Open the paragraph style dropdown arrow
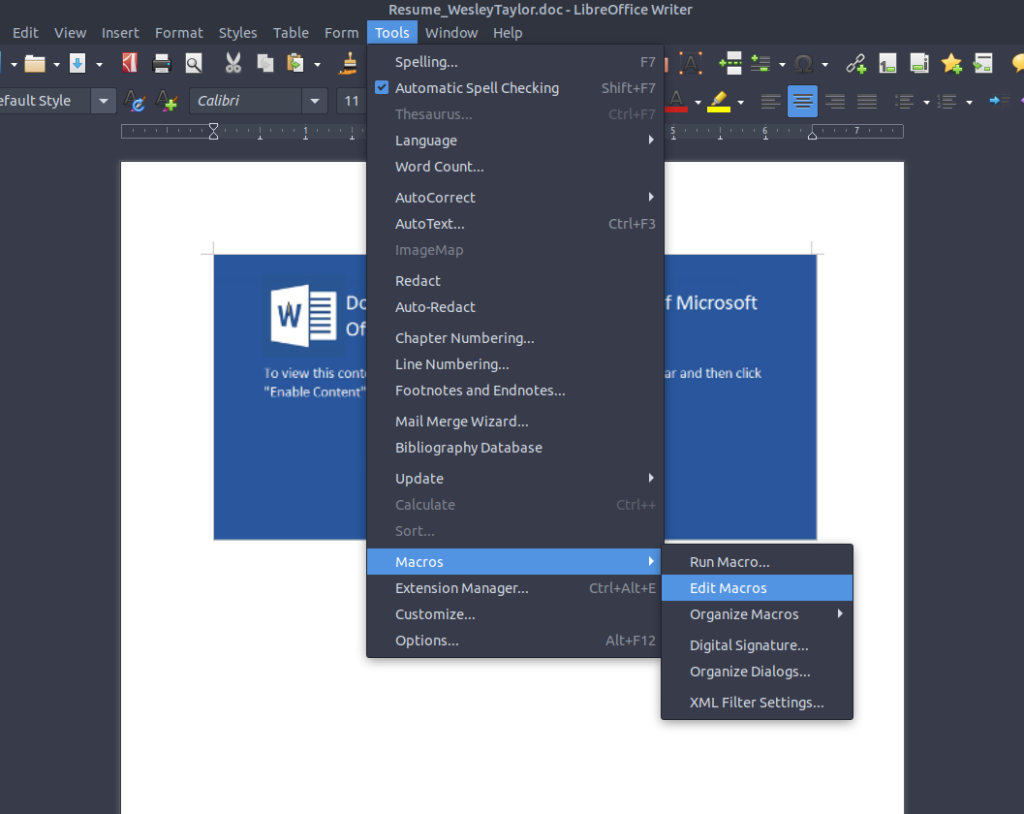 tap(103, 101)
